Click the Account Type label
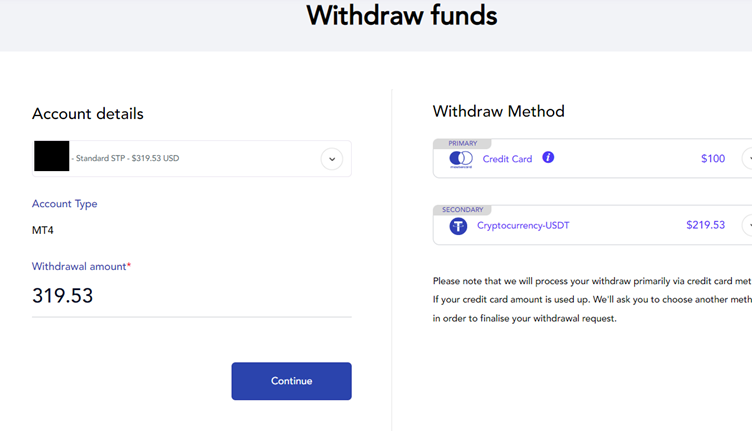The width and height of the screenshot is (752, 431). coord(65,204)
